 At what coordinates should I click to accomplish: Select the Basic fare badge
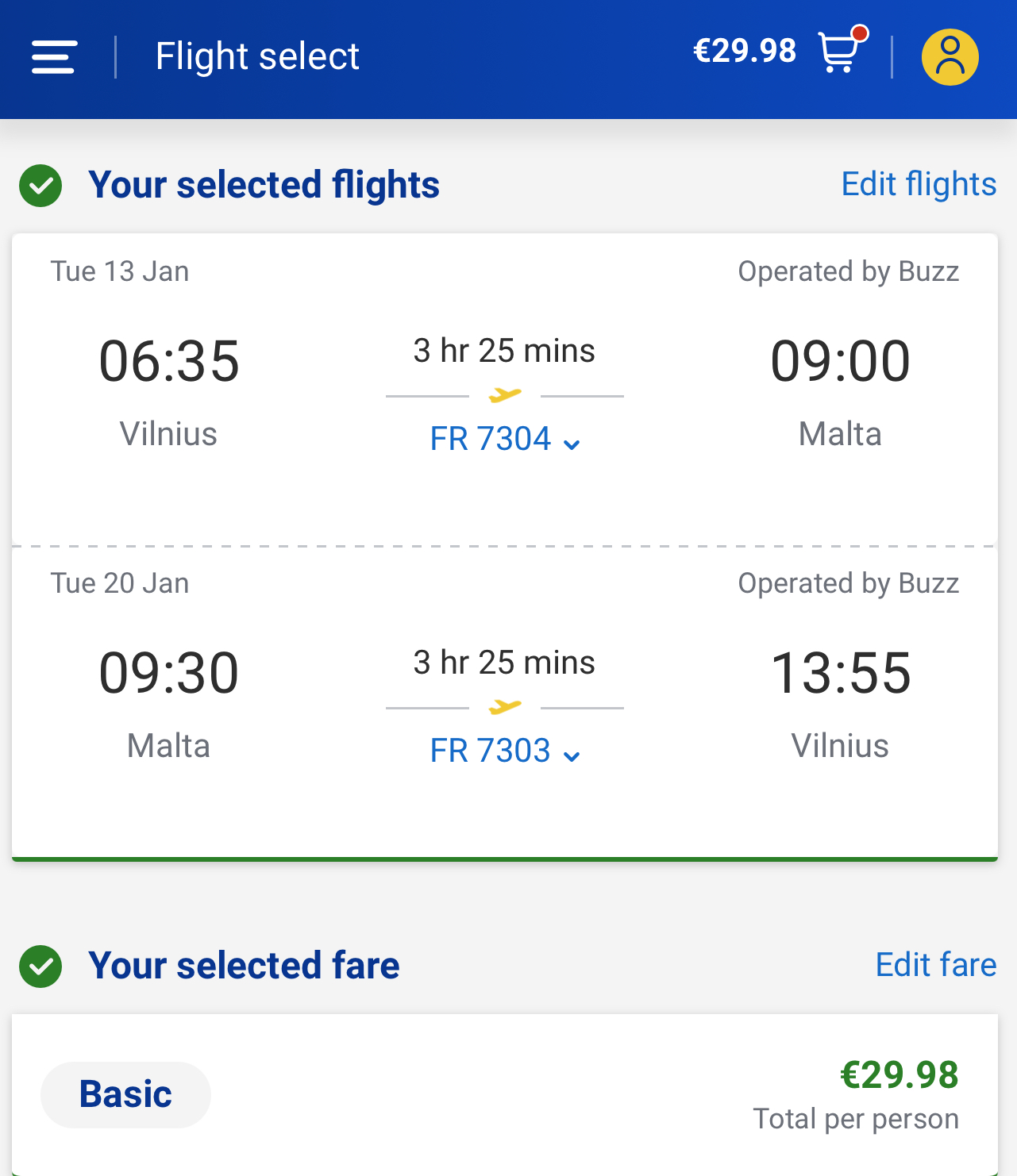tap(125, 1094)
